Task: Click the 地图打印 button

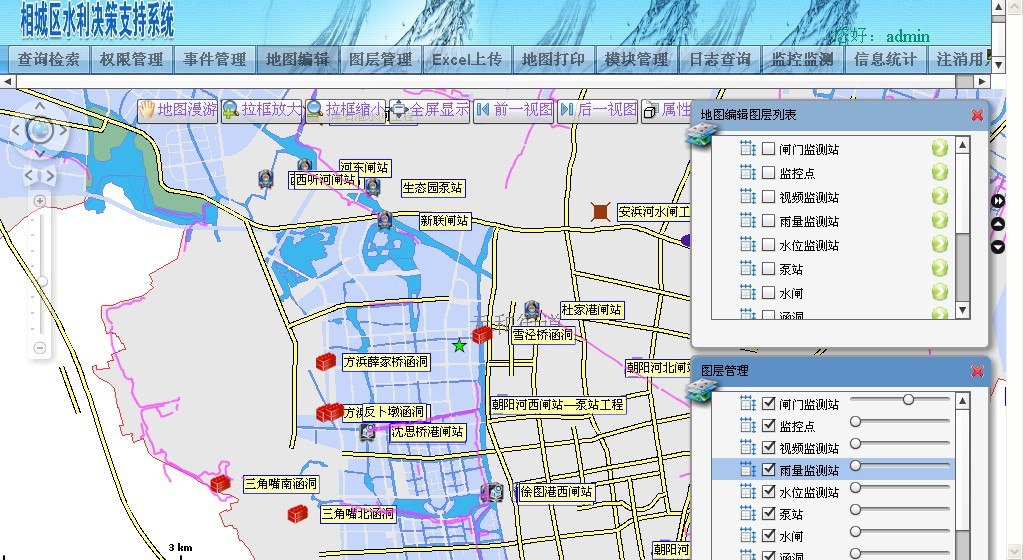Action: pyautogui.click(x=553, y=59)
